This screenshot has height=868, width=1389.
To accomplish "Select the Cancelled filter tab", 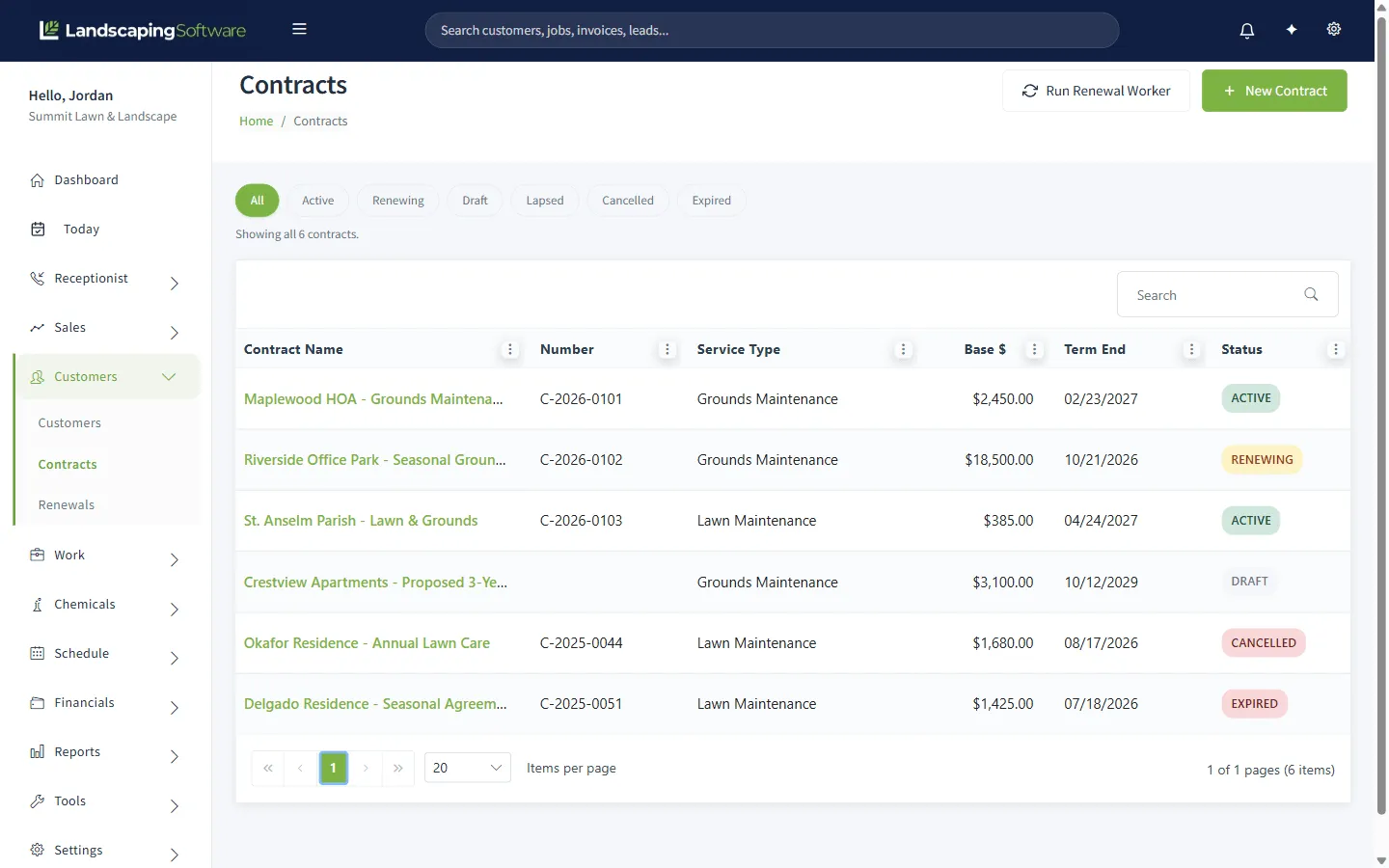I will pos(628,201).
